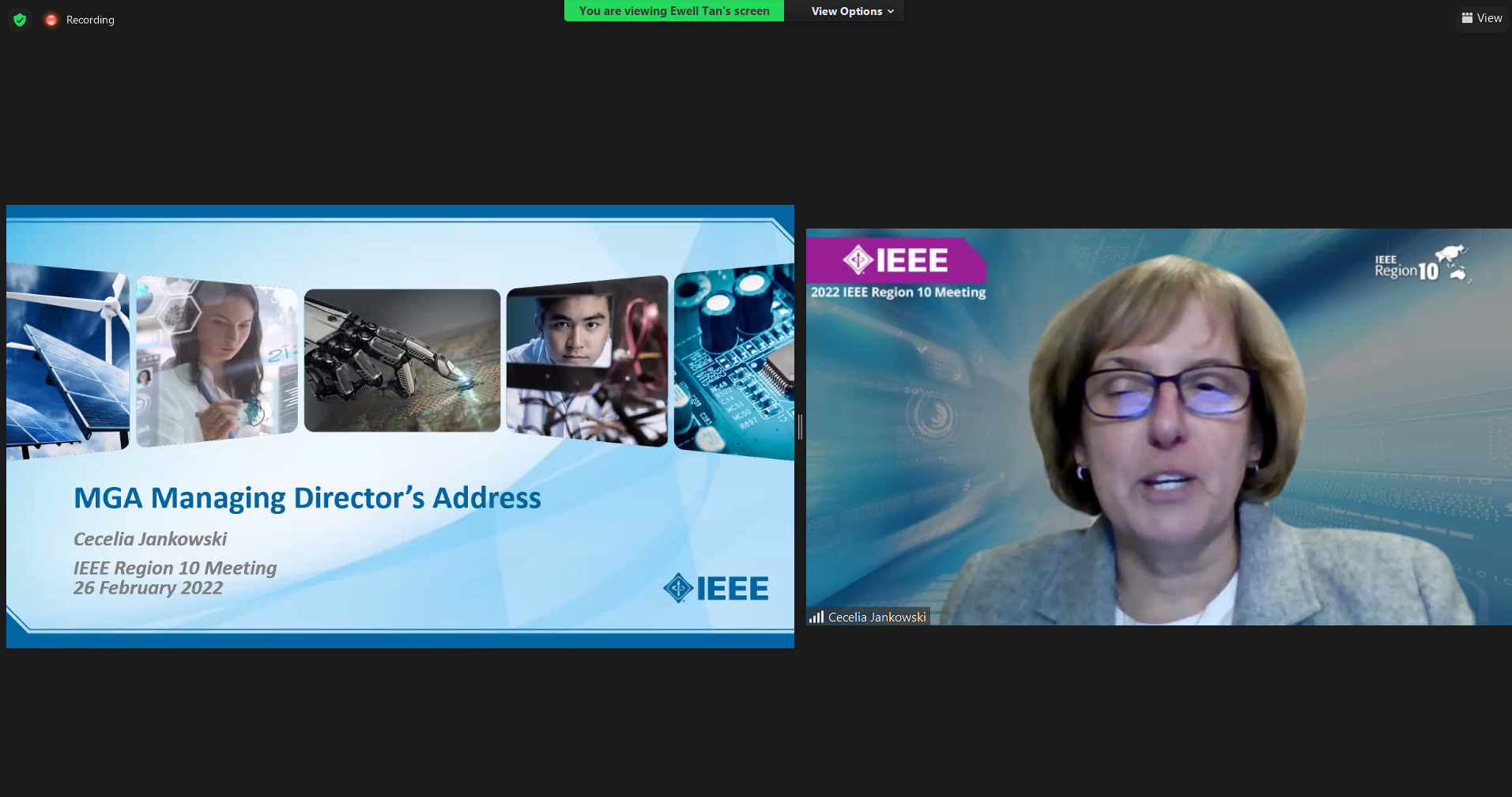Click the young engineer image on the slide
This screenshot has width=1512, height=797.
587,361
